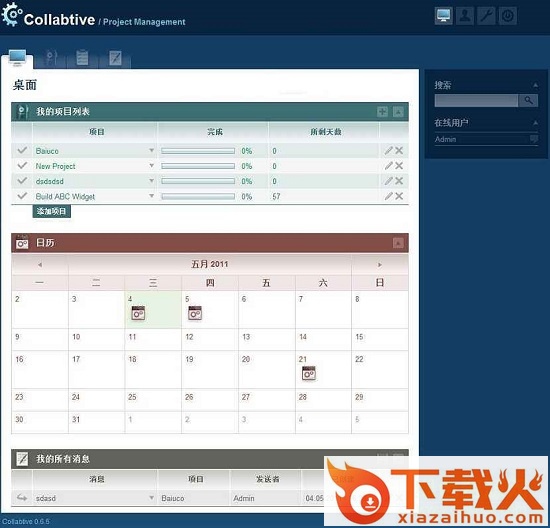Click Baiuco in messages project column
This screenshot has height=528, width=550.
(x=173, y=498)
